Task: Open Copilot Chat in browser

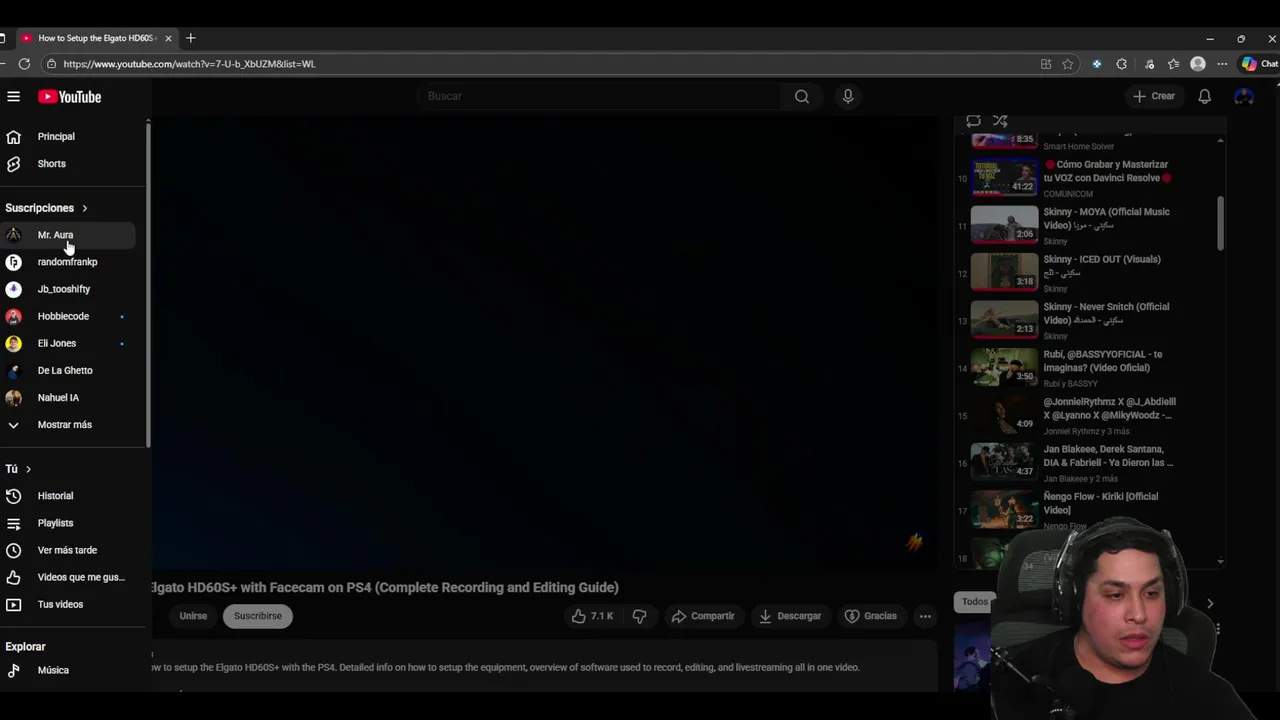Action: (1259, 64)
